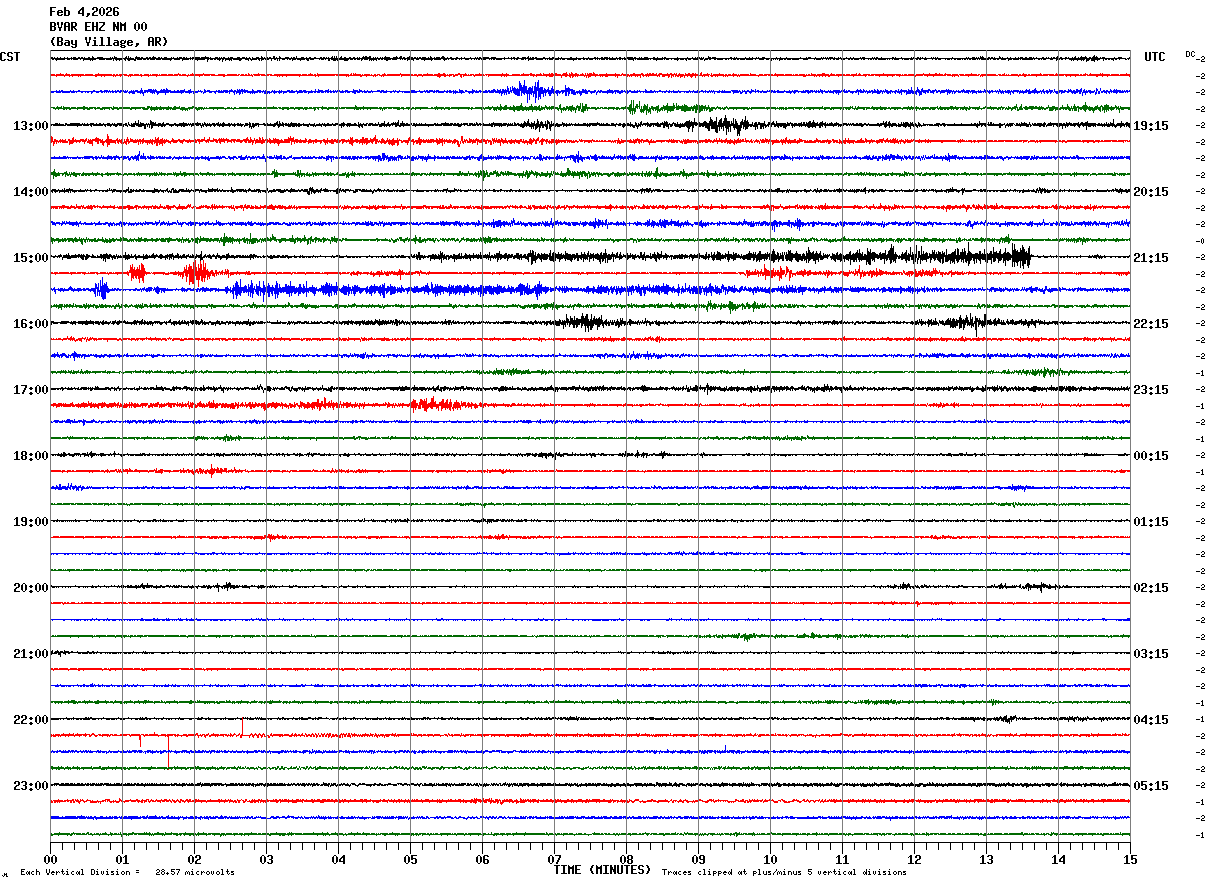Select the 21:00 CST hour label
The width and height of the screenshot is (1210, 886).
[30, 654]
